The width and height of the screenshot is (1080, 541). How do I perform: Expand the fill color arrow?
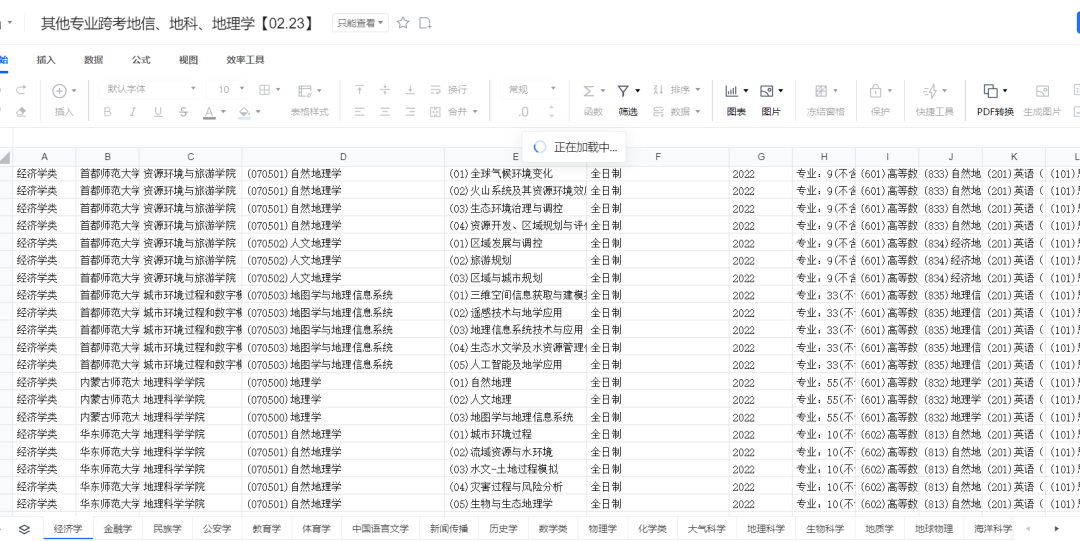pos(258,112)
